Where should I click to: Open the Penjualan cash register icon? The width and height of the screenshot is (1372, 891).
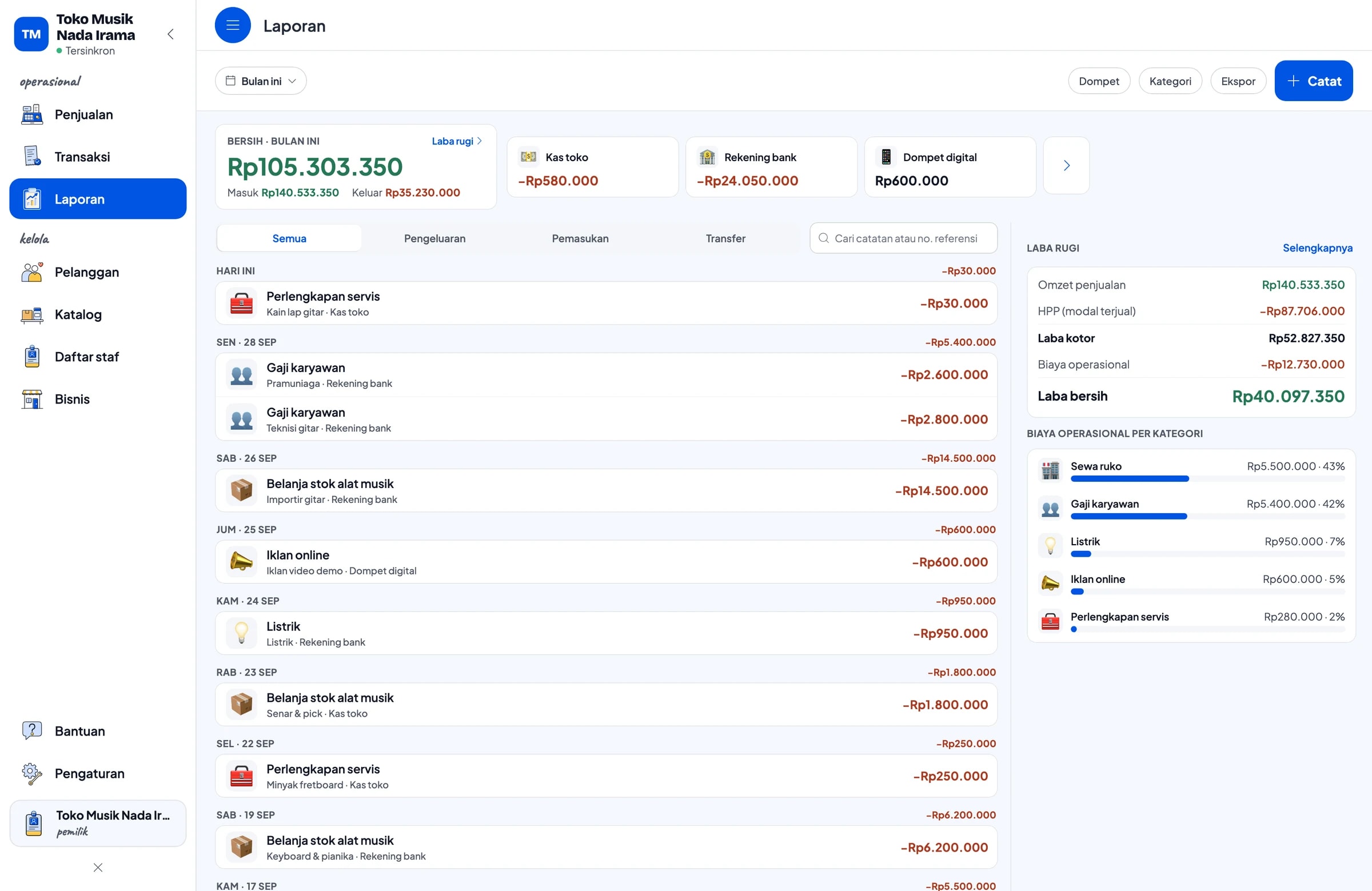[31, 114]
